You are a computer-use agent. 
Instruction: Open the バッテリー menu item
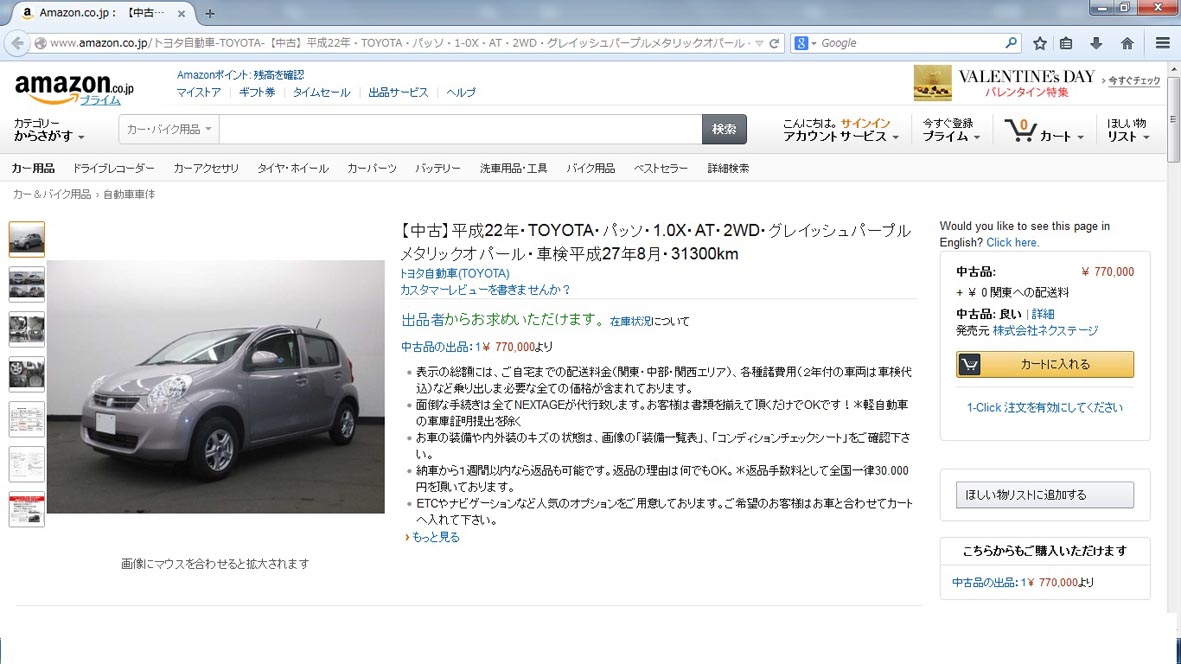point(438,168)
